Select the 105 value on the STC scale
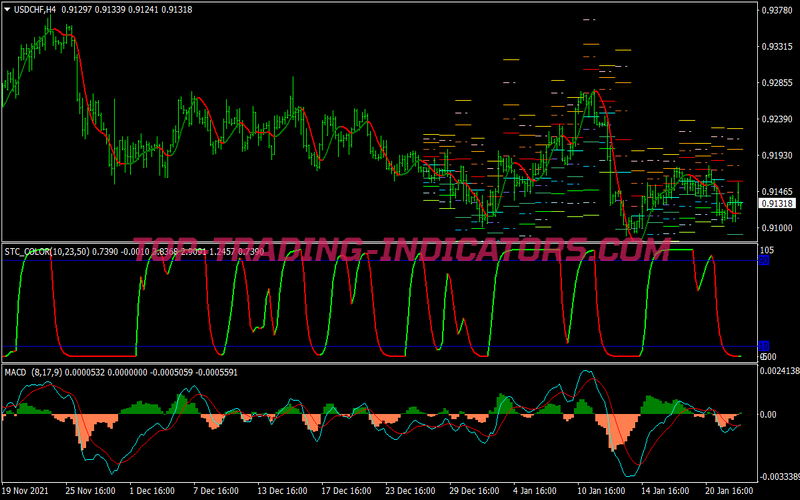 pyautogui.click(x=767, y=250)
